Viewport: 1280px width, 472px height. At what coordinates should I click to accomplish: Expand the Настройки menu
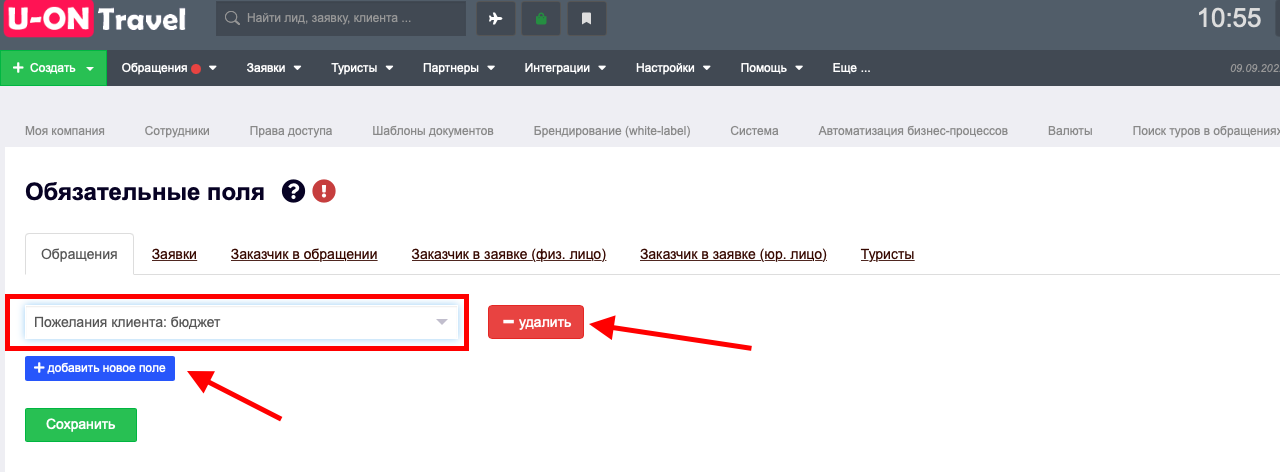pyautogui.click(x=673, y=68)
